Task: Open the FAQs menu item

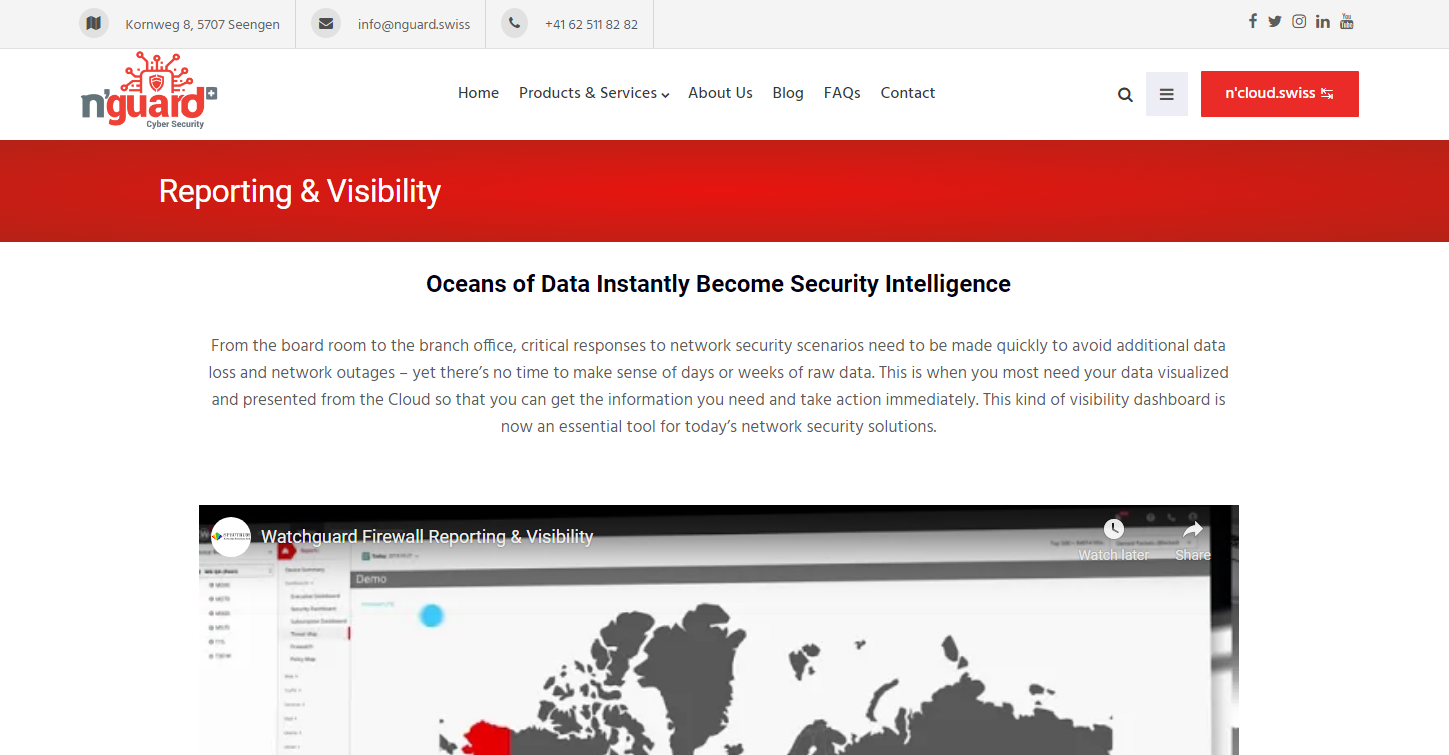Action: pyautogui.click(x=842, y=93)
